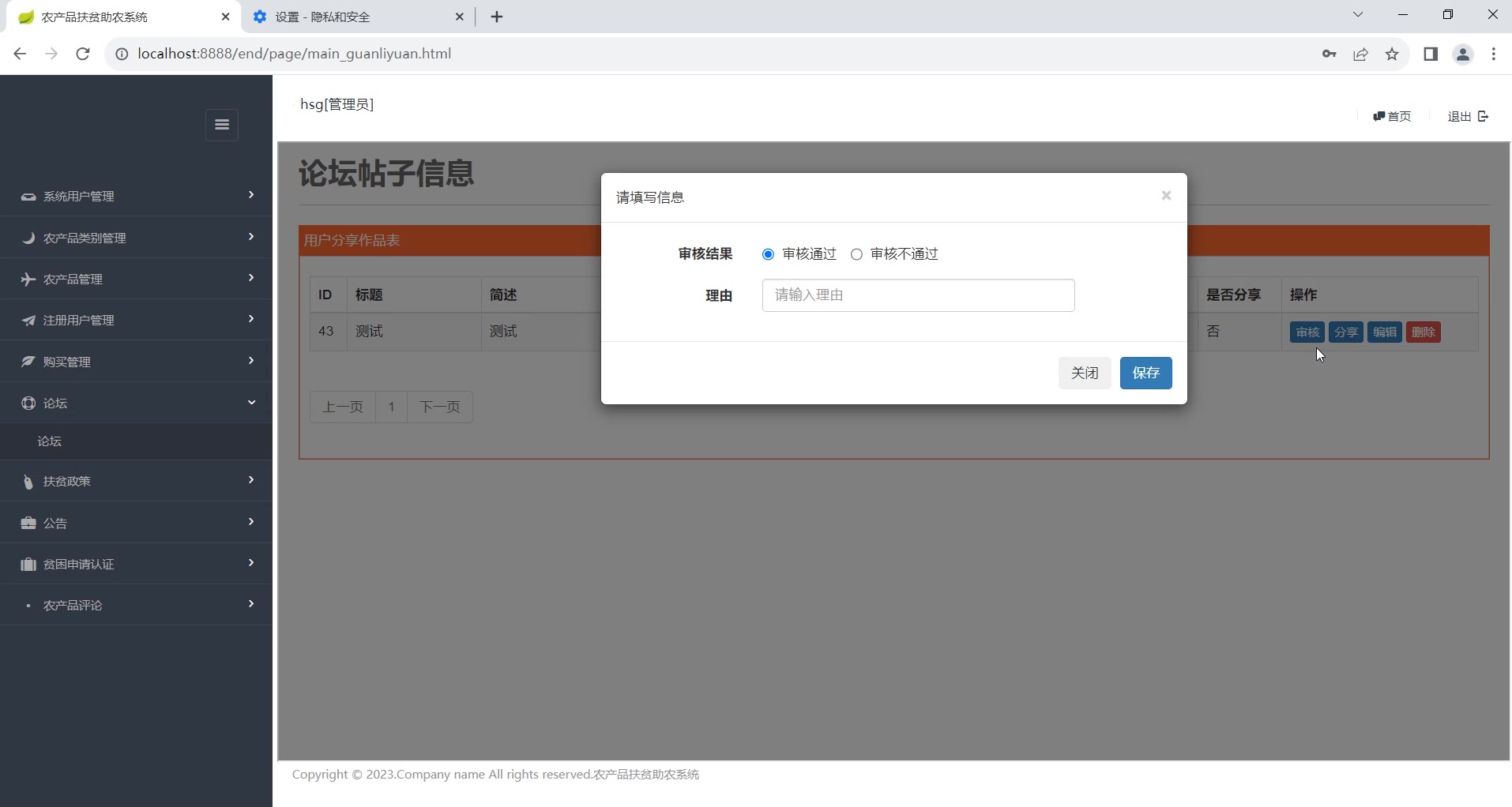
Task: Click the 首页 link in the header
Action: tap(1392, 116)
